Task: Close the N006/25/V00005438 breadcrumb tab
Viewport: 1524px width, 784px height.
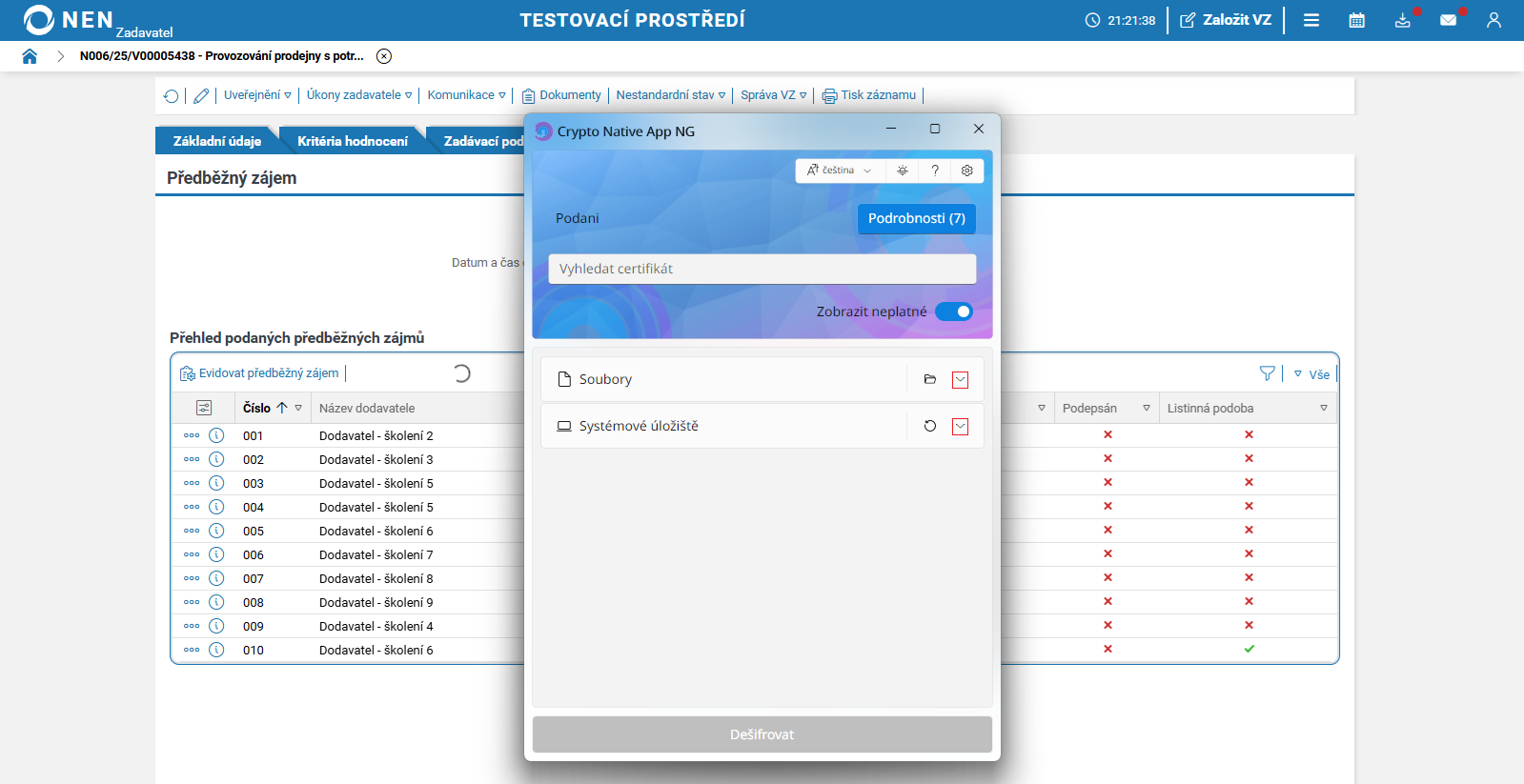Action: (x=384, y=56)
